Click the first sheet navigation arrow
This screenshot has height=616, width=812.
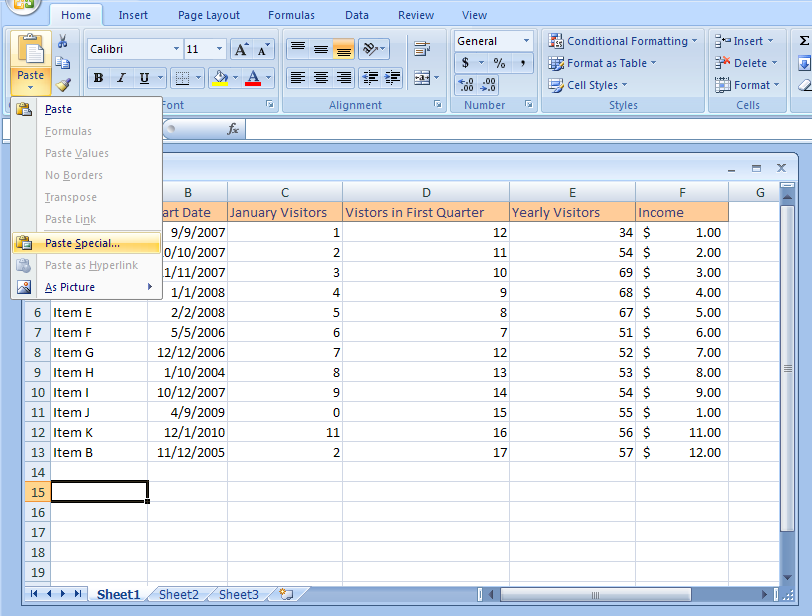coord(34,594)
